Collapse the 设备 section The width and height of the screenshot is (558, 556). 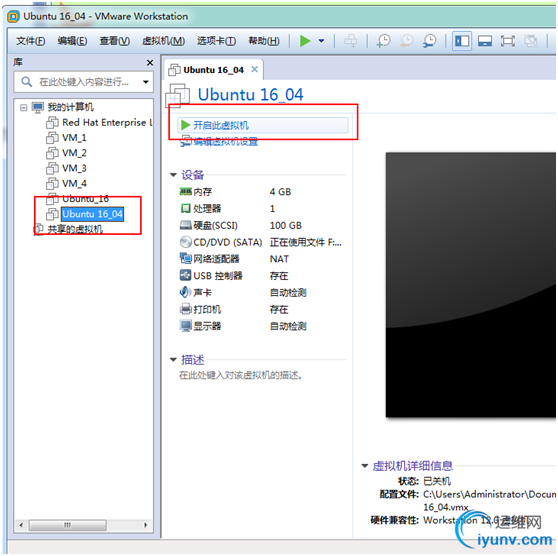click(x=173, y=175)
